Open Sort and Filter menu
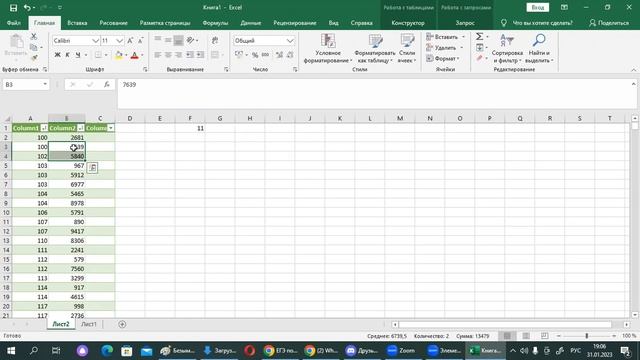Image resolution: width=640 pixels, height=360 pixels. coord(507,49)
